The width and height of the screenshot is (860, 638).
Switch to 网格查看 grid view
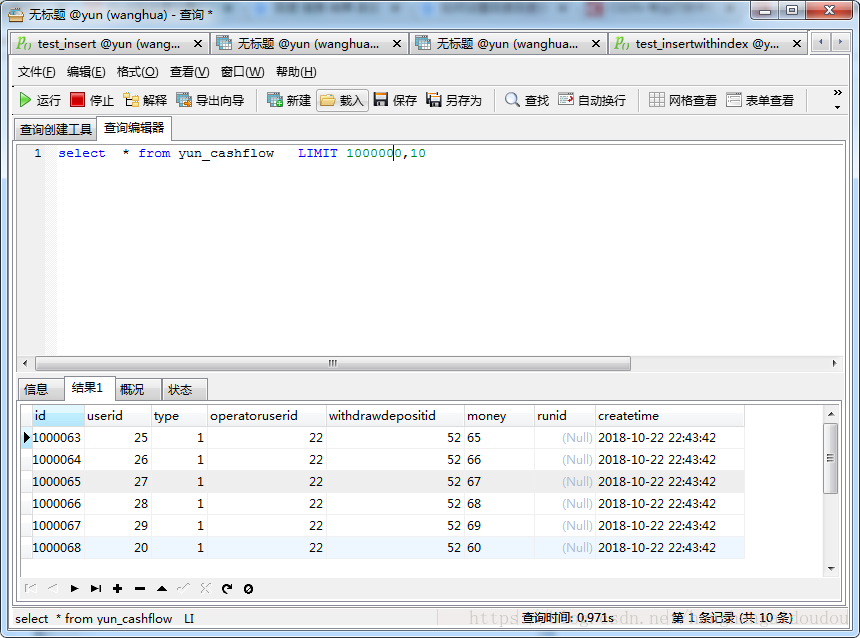(683, 100)
